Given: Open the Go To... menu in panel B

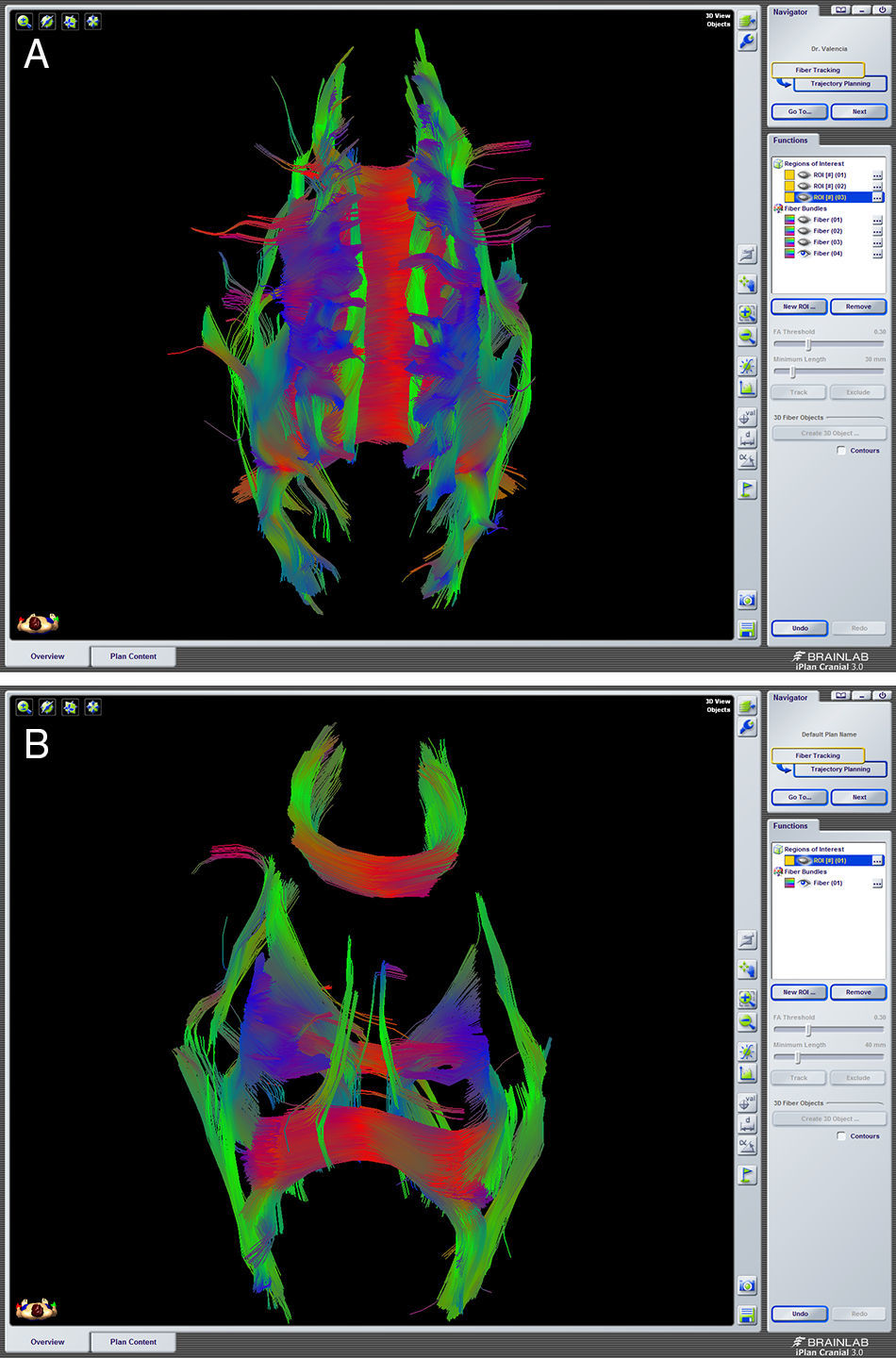Looking at the screenshot, I should (800, 797).
